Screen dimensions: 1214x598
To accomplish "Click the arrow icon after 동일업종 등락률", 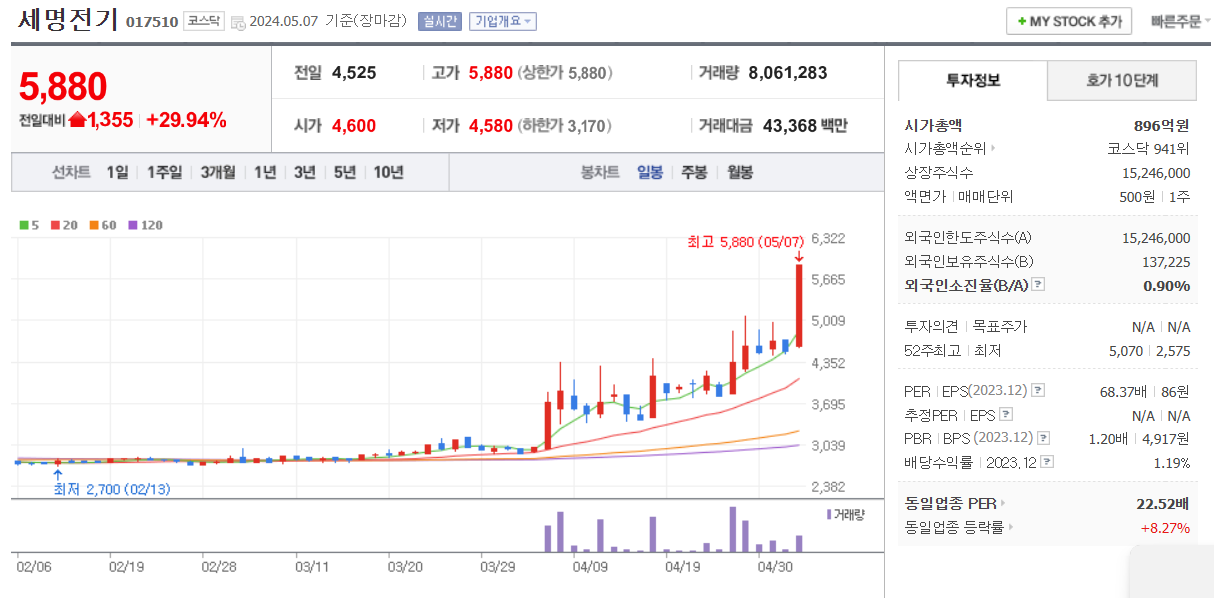I will pos(1010,527).
